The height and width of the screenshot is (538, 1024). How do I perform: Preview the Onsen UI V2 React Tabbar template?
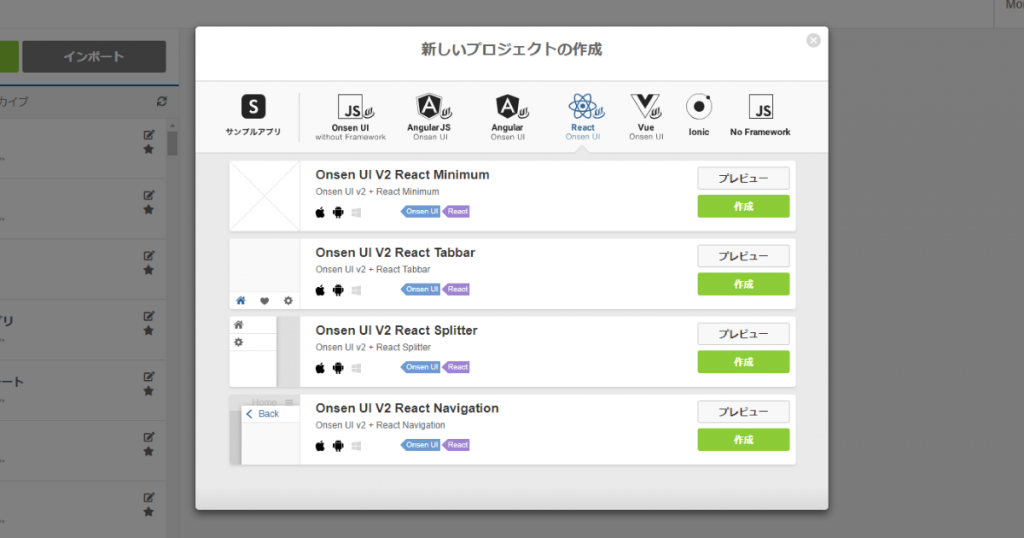point(743,256)
